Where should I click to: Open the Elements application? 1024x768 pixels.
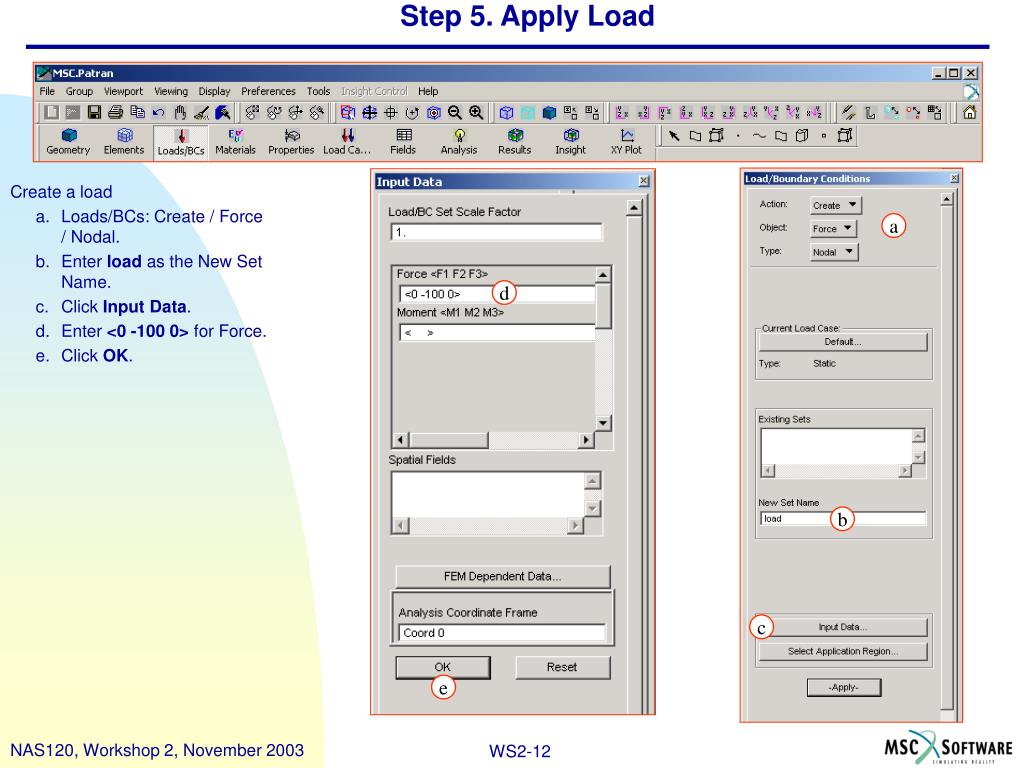pyautogui.click(x=123, y=142)
